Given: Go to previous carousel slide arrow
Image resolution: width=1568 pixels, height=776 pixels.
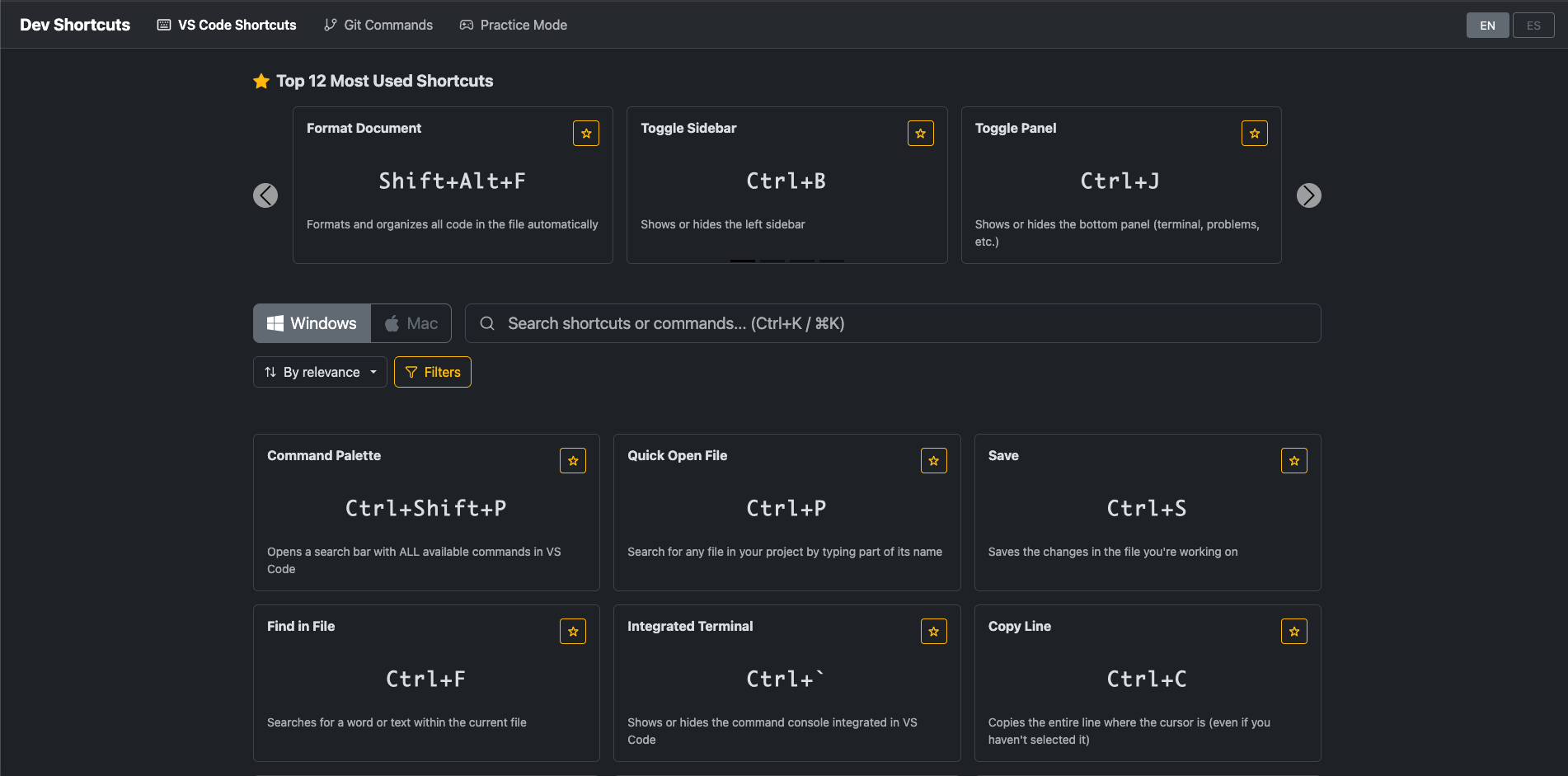Looking at the screenshot, I should click(265, 195).
